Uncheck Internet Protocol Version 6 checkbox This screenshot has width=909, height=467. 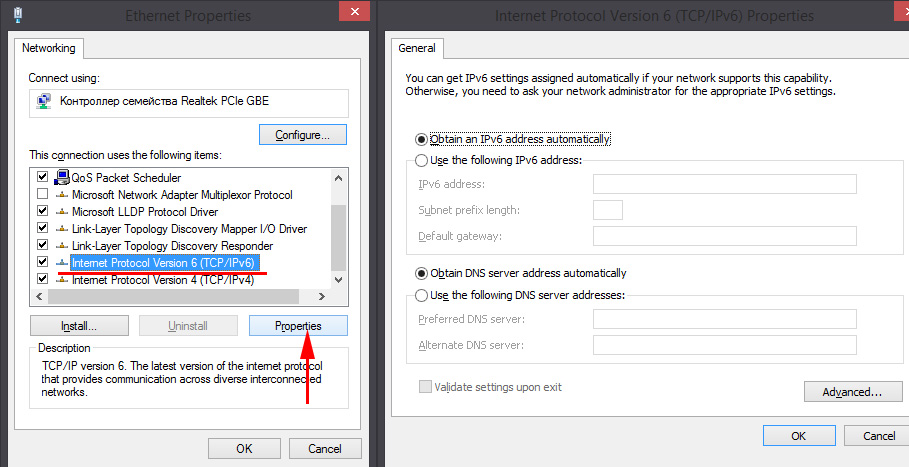coord(42,262)
